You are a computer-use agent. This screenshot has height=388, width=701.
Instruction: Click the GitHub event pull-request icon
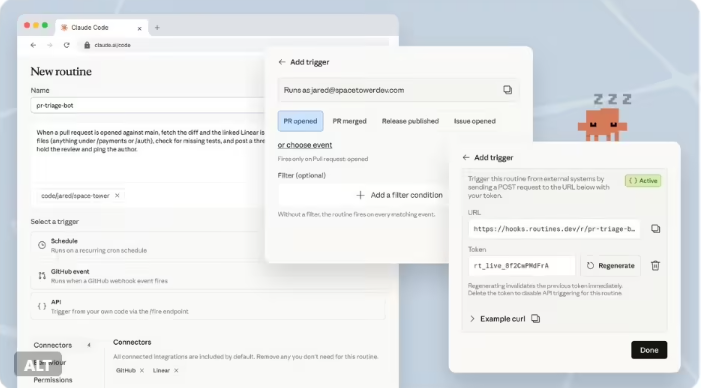point(42,276)
